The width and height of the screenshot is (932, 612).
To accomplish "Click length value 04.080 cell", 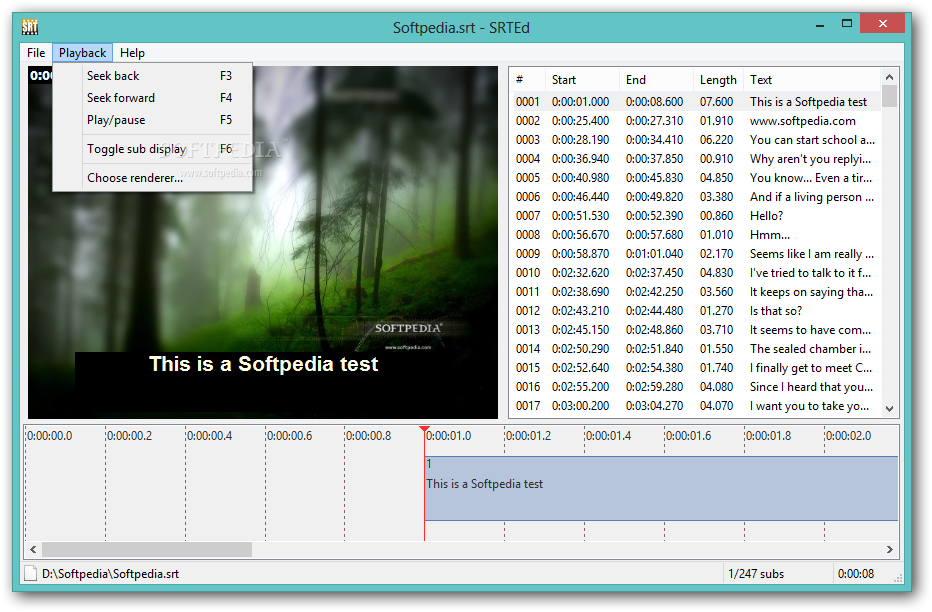I will coord(716,387).
